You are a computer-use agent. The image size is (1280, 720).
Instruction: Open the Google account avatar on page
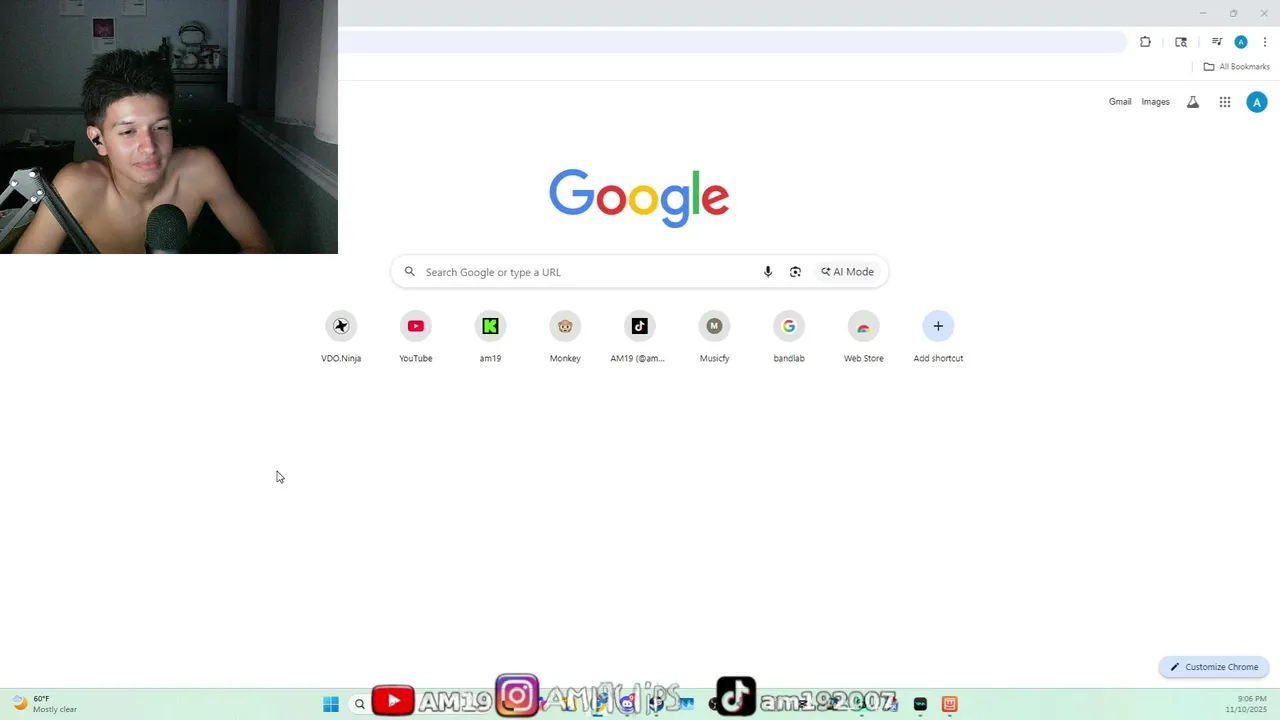[x=1257, y=102]
